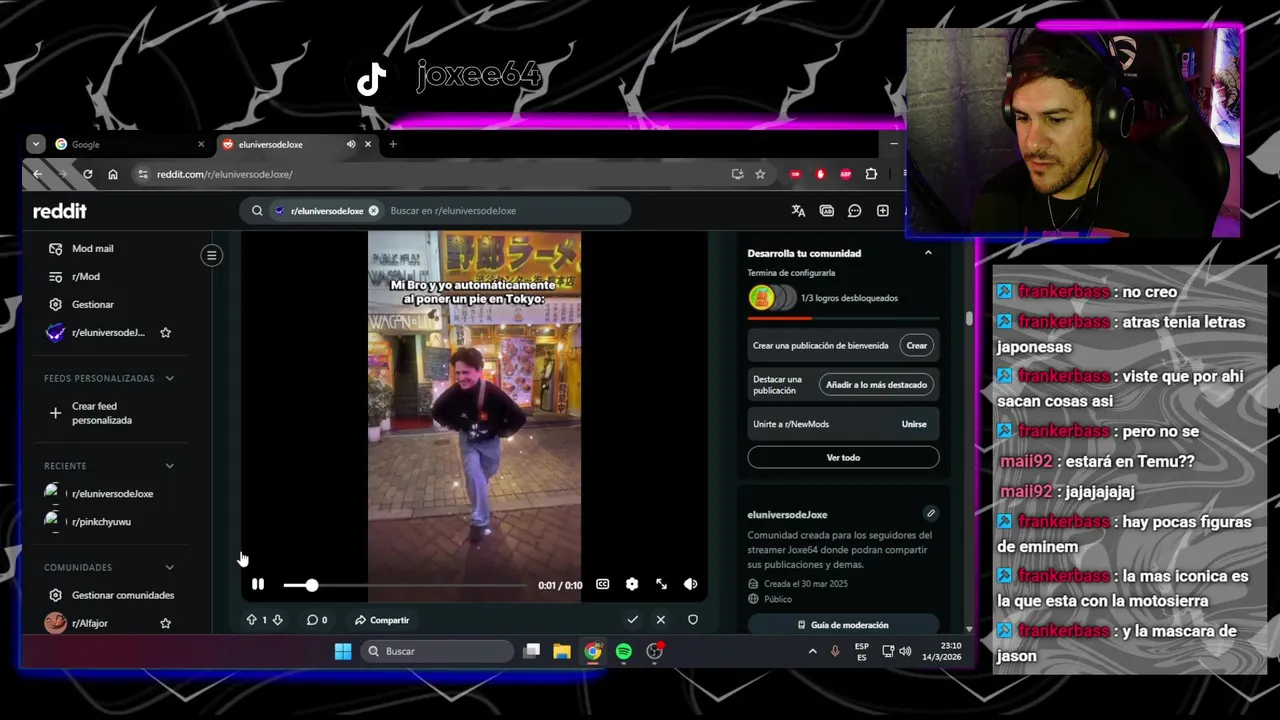This screenshot has height=720, width=1280.
Task: Close the Google tab
Action: click(201, 144)
